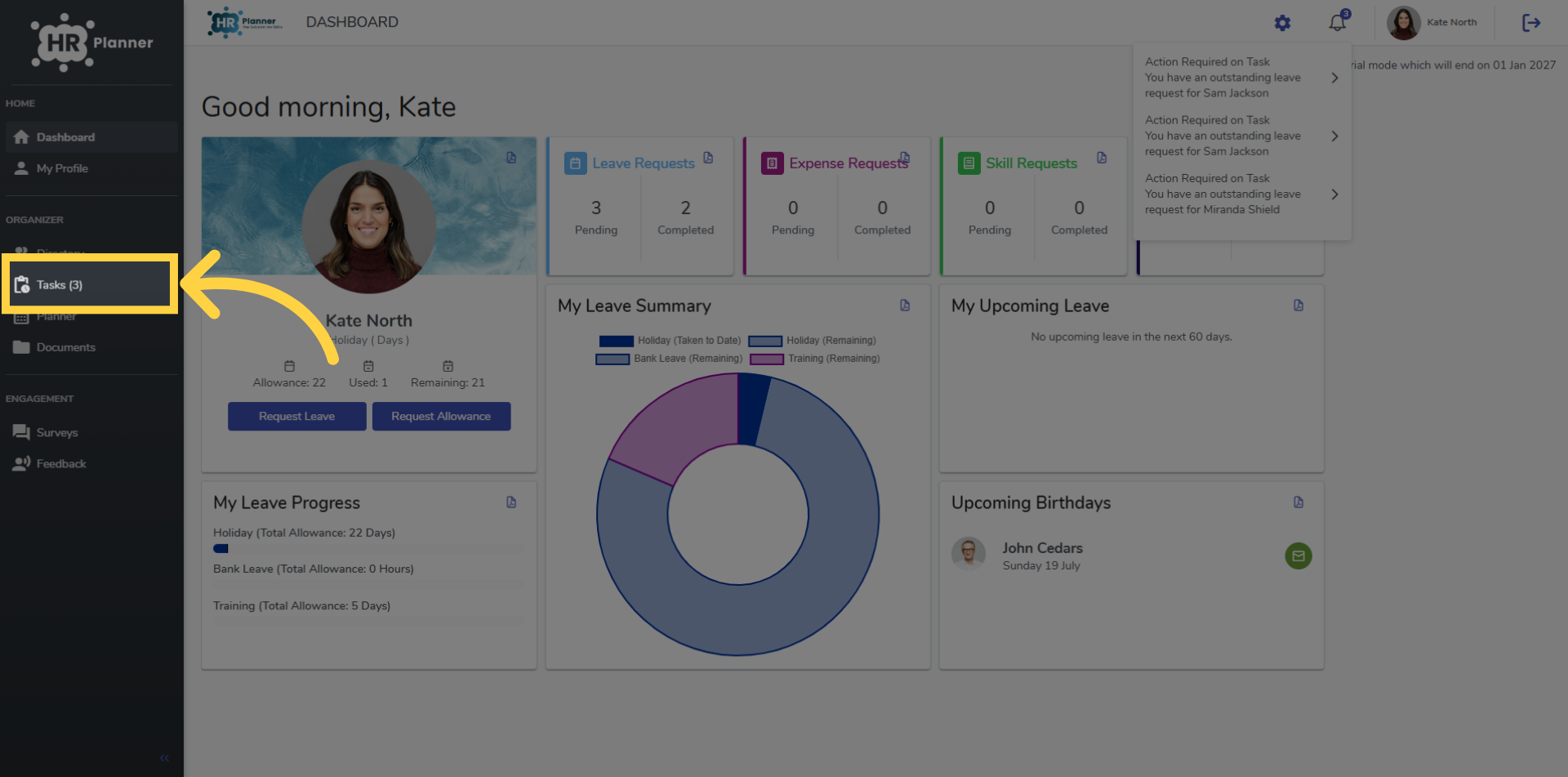Click the Skill Requests title link

coord(1031,163)
